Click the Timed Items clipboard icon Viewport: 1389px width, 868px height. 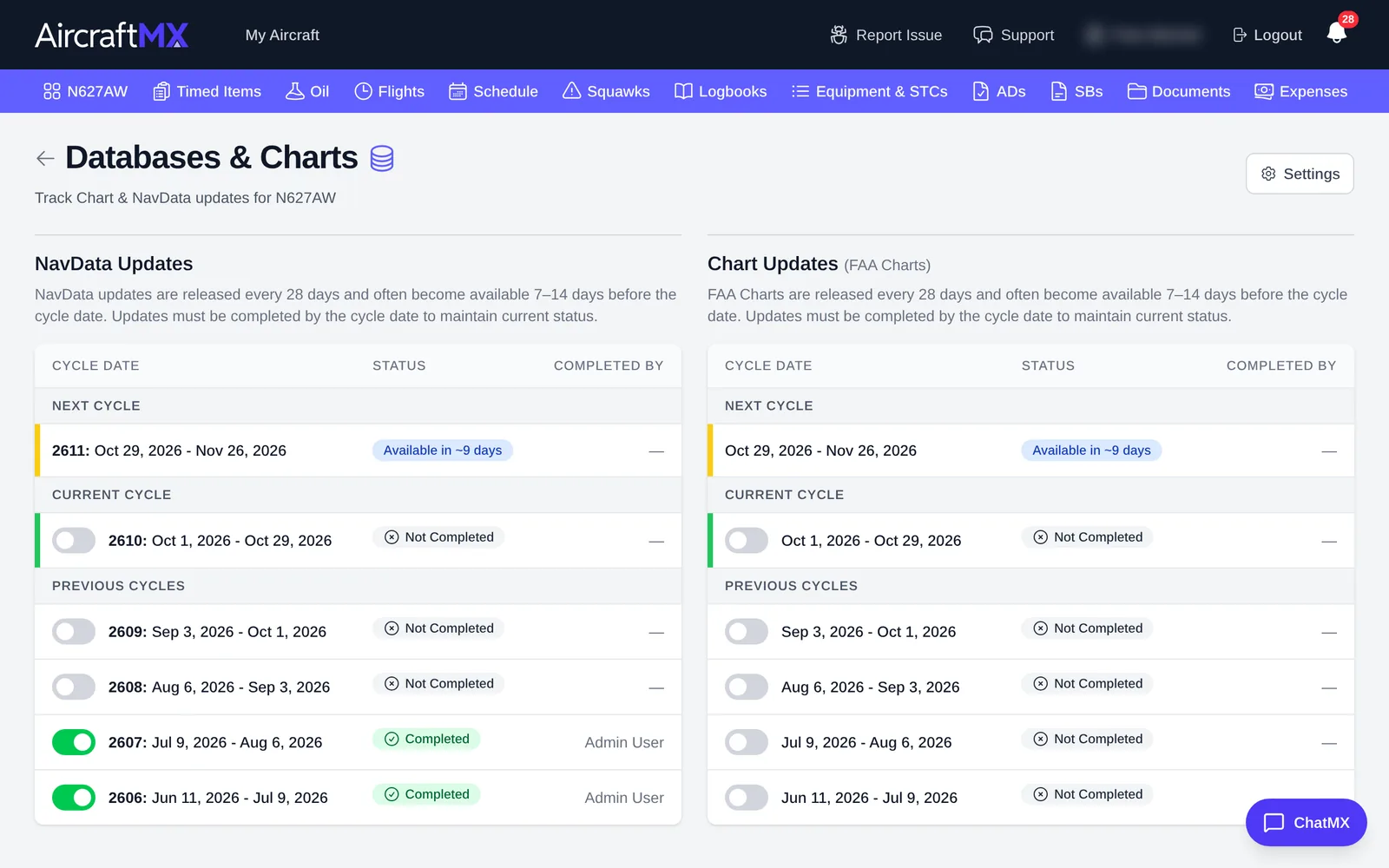pos(161,91)
